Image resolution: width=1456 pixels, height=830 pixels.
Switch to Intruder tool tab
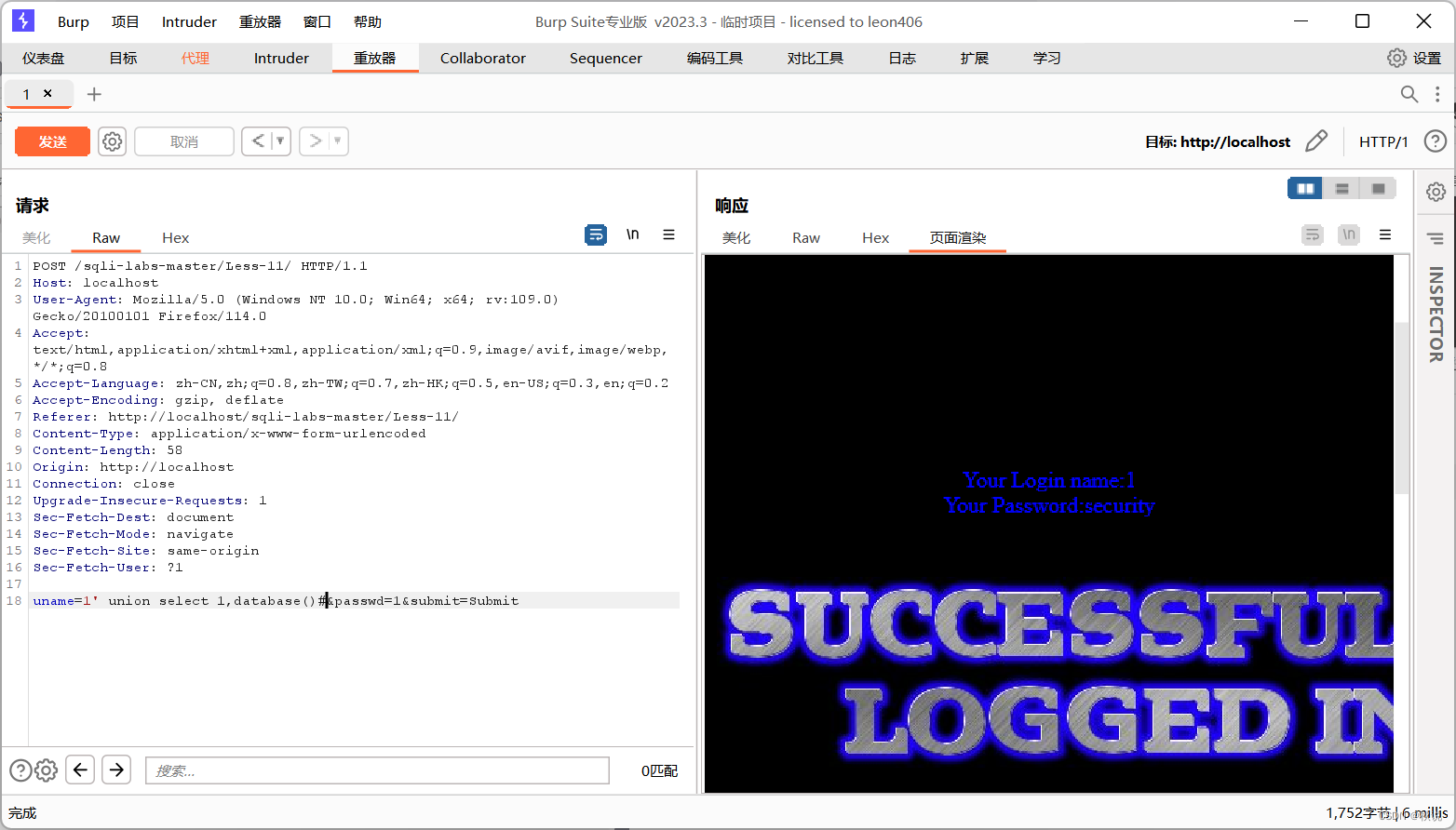click(x=281, y=58)
